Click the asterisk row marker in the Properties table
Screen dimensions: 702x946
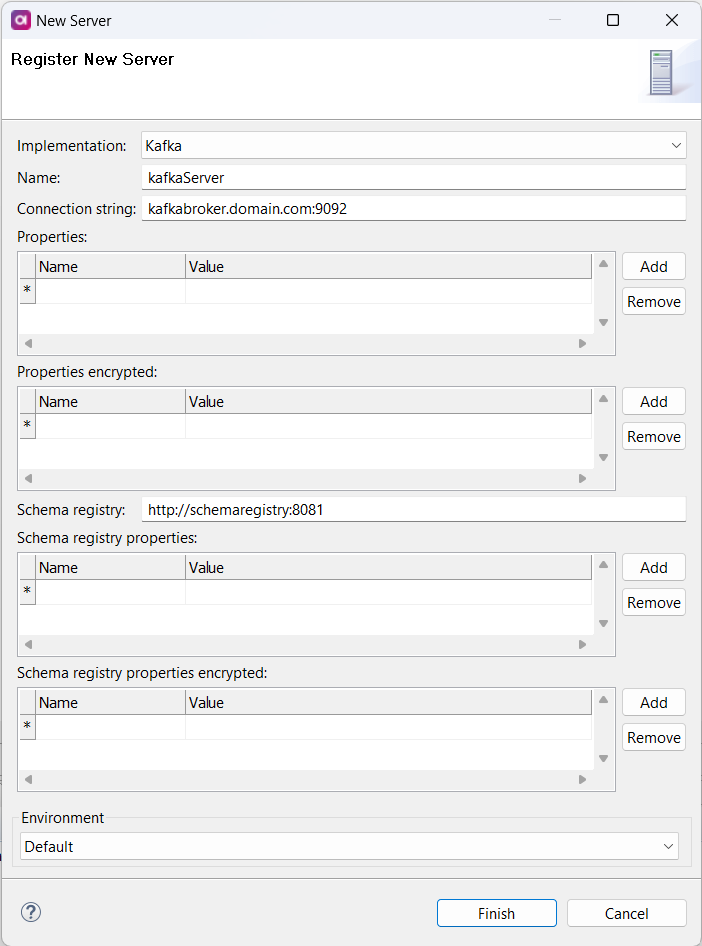click(27, 290)
